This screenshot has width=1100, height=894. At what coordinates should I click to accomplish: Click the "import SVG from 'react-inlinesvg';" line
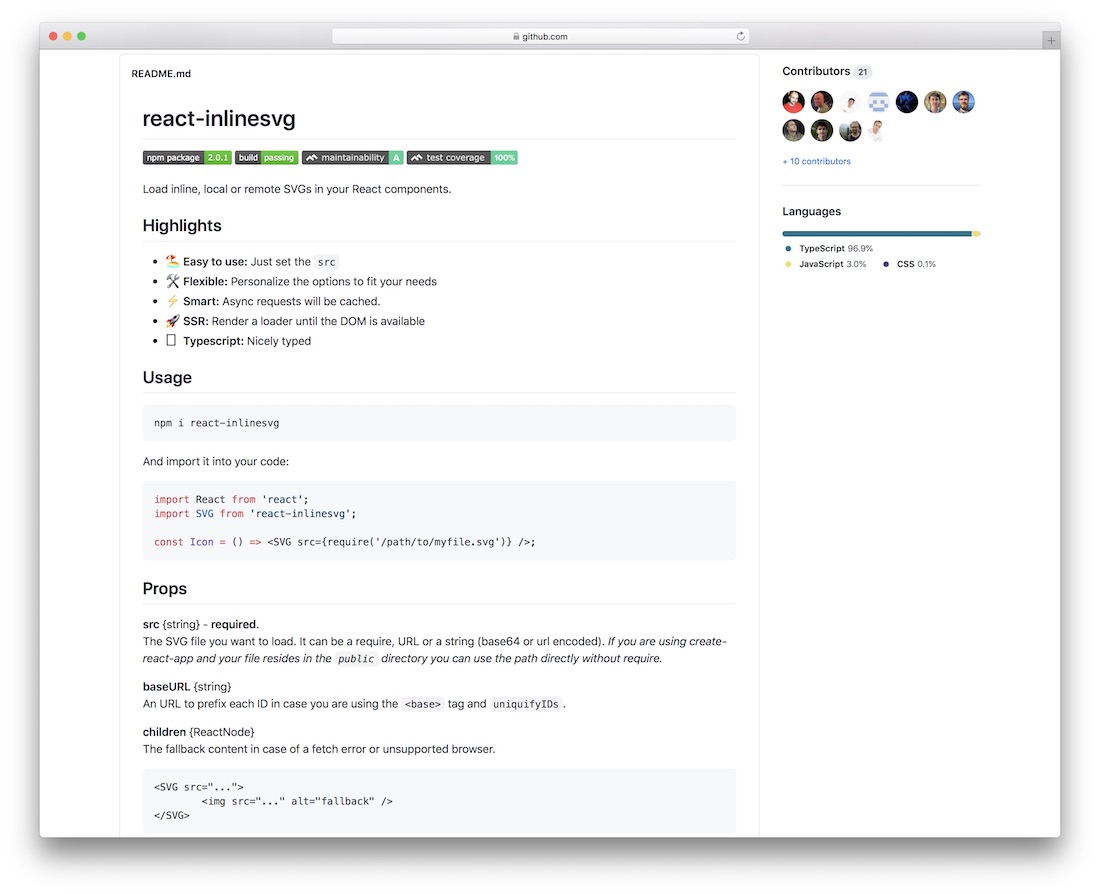pos(255,514)
